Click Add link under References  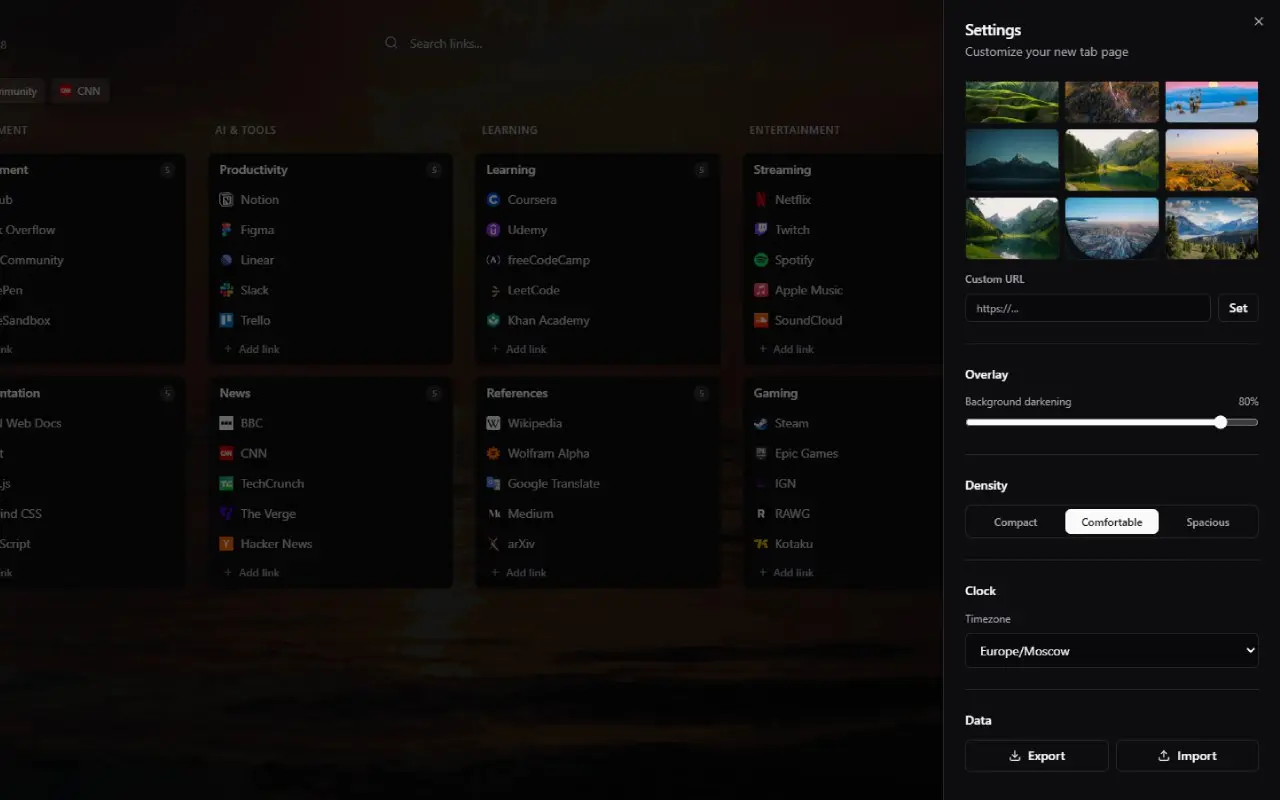[519, 573]
